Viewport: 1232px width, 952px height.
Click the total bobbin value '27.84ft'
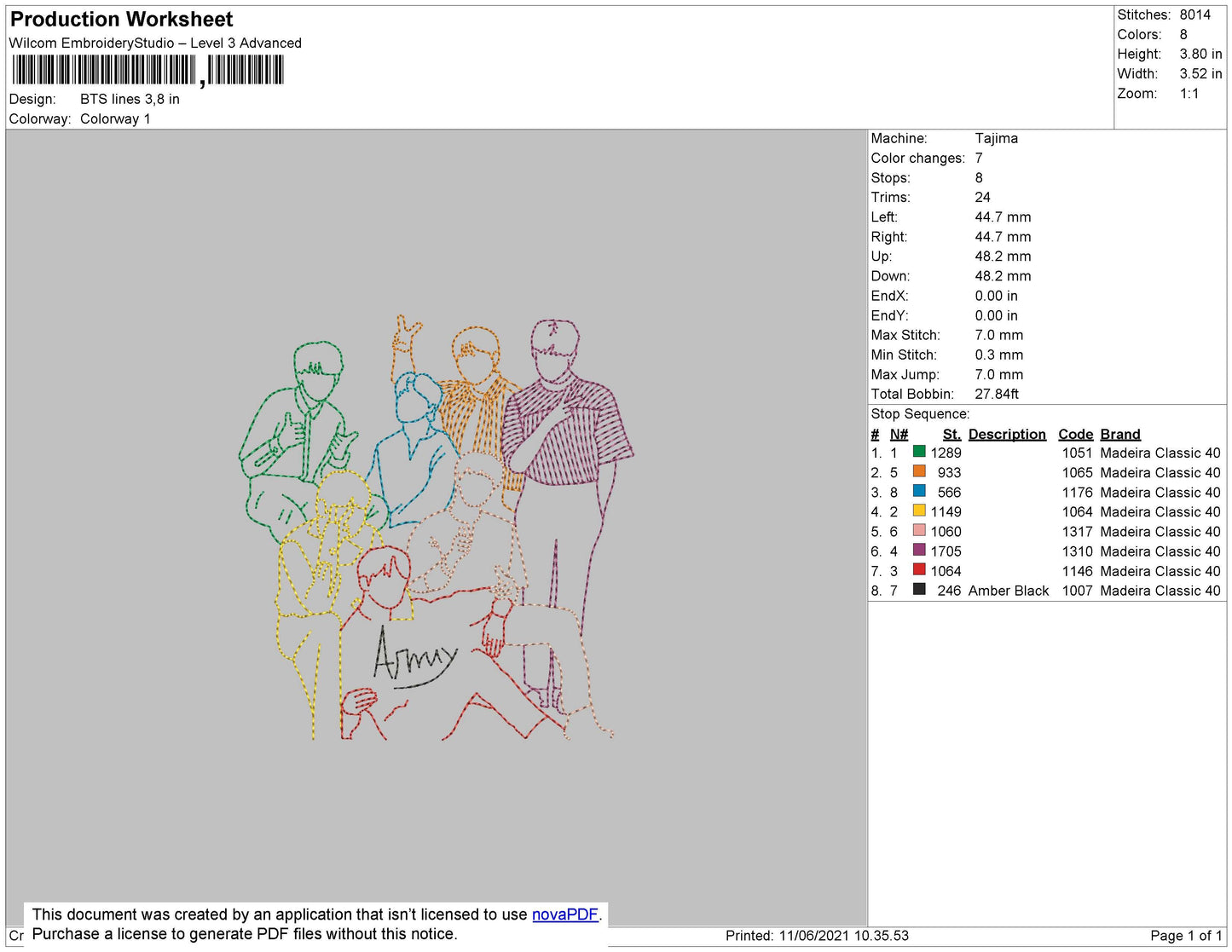998,395
